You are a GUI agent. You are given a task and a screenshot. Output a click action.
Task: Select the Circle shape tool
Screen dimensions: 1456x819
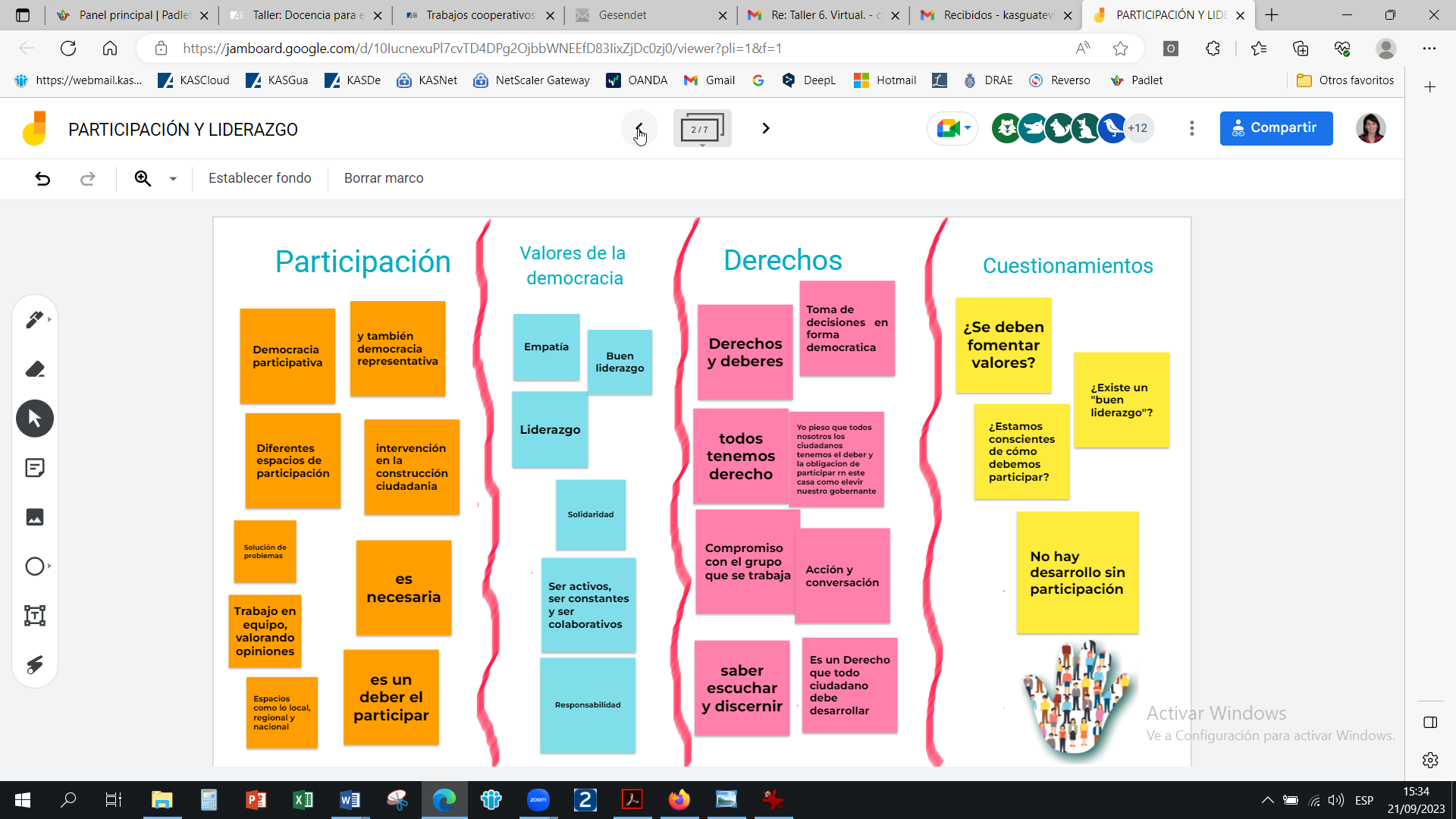[35, 566]
